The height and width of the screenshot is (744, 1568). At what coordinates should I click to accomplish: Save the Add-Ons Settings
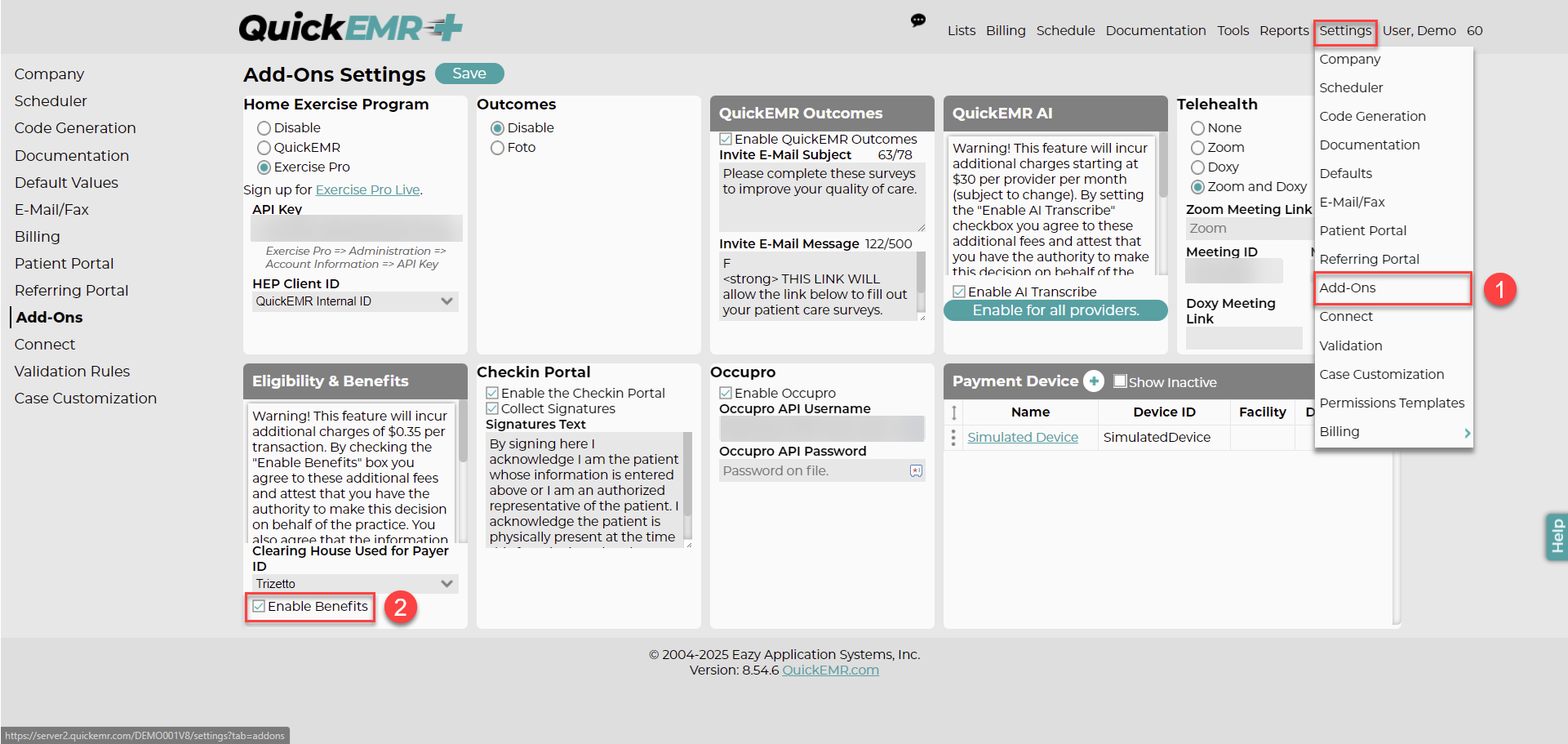469,74
